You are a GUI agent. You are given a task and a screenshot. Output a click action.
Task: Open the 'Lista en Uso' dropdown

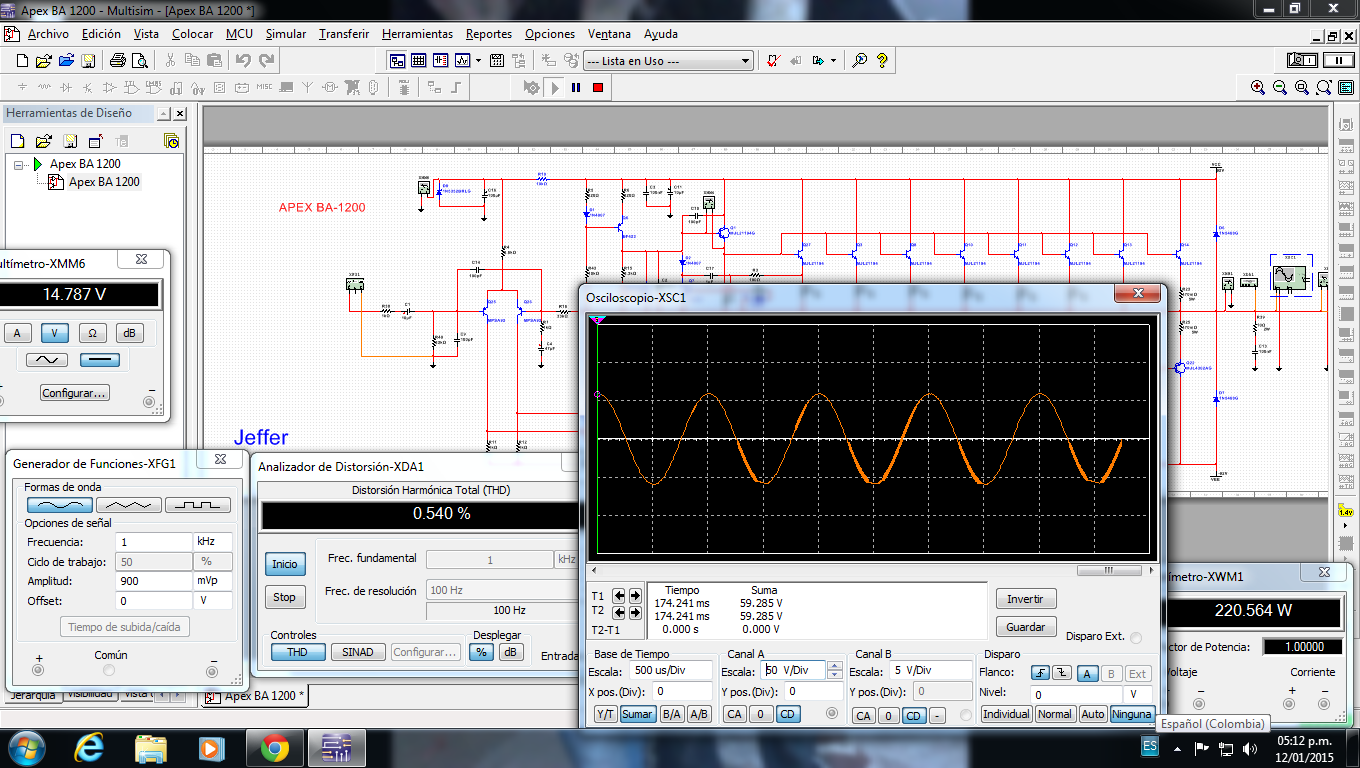click(744, 61)
